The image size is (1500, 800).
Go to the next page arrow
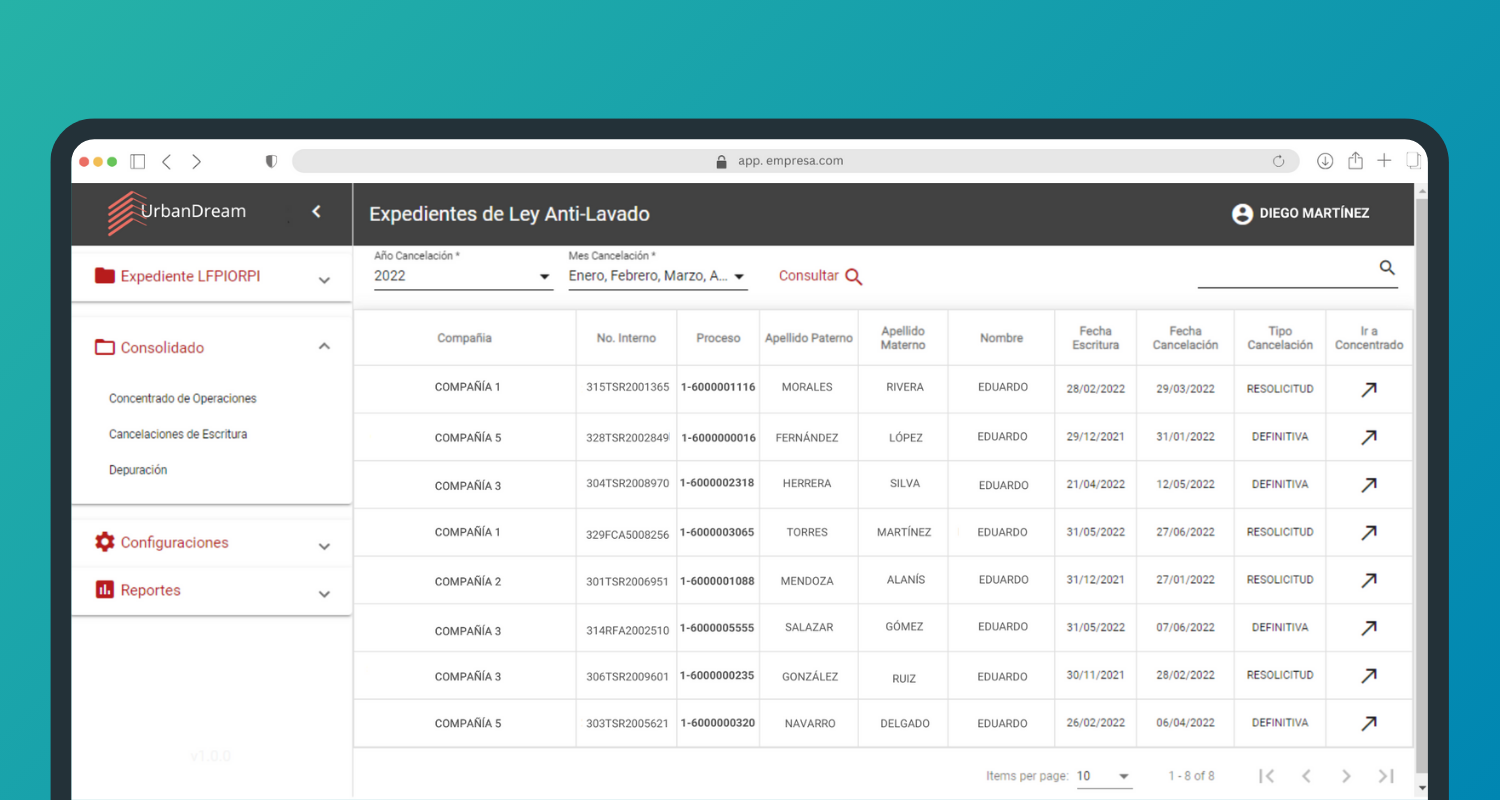(1346, 776)
